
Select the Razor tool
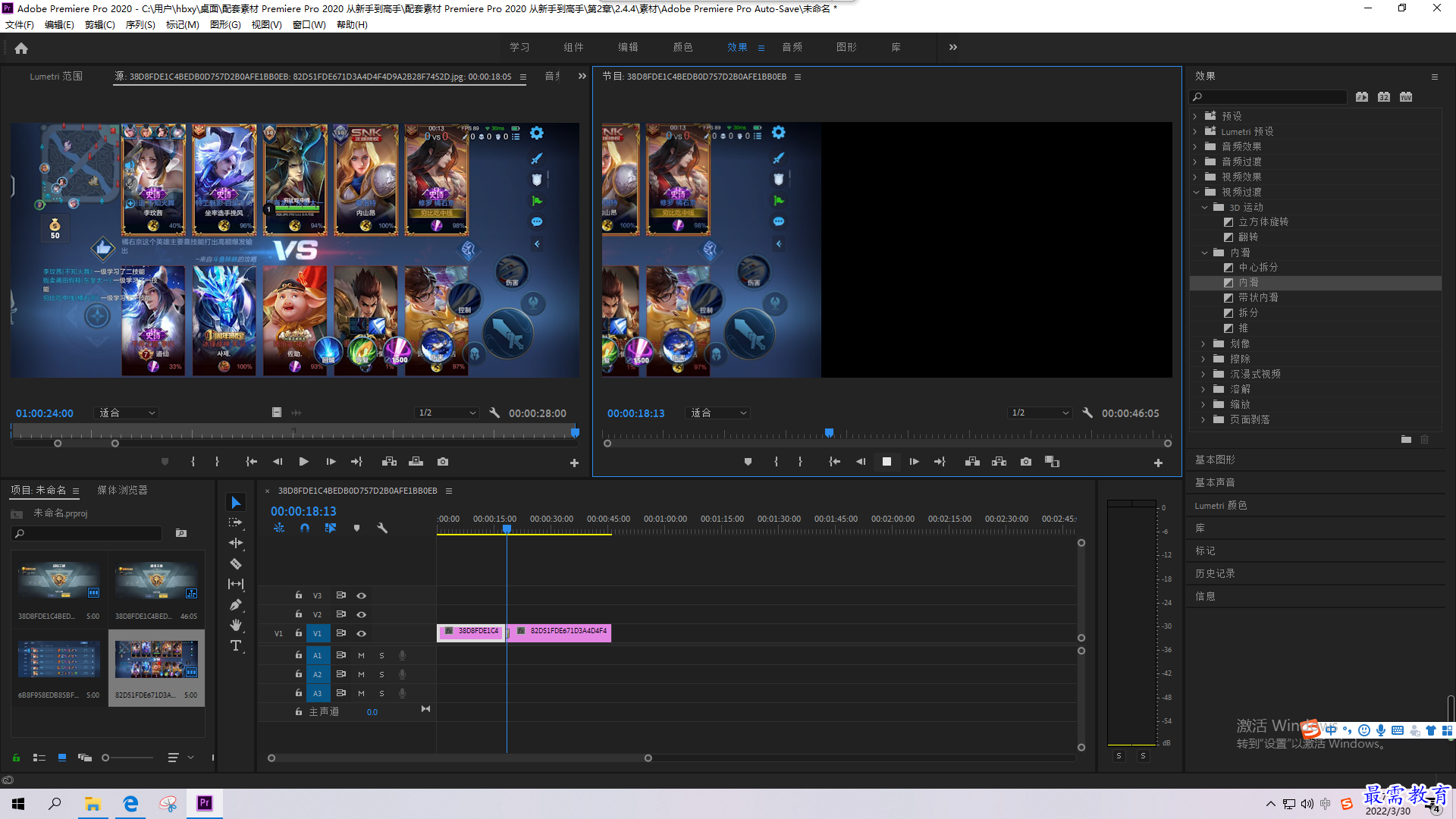pyautogui.click(x=236, y=563)
